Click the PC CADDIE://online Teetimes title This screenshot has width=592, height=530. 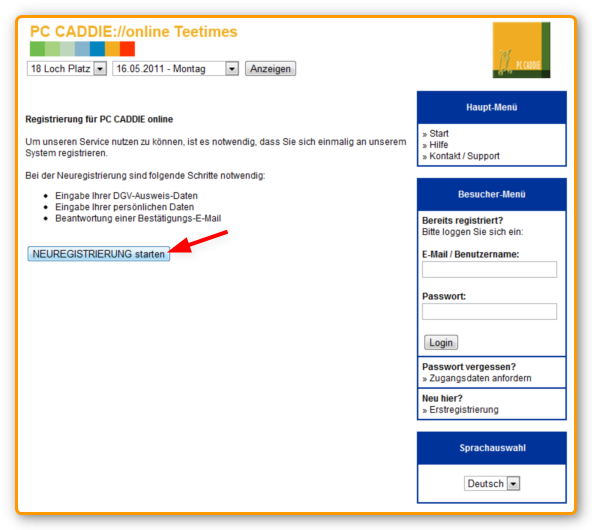pyautogui.click(x=134, y=32)
